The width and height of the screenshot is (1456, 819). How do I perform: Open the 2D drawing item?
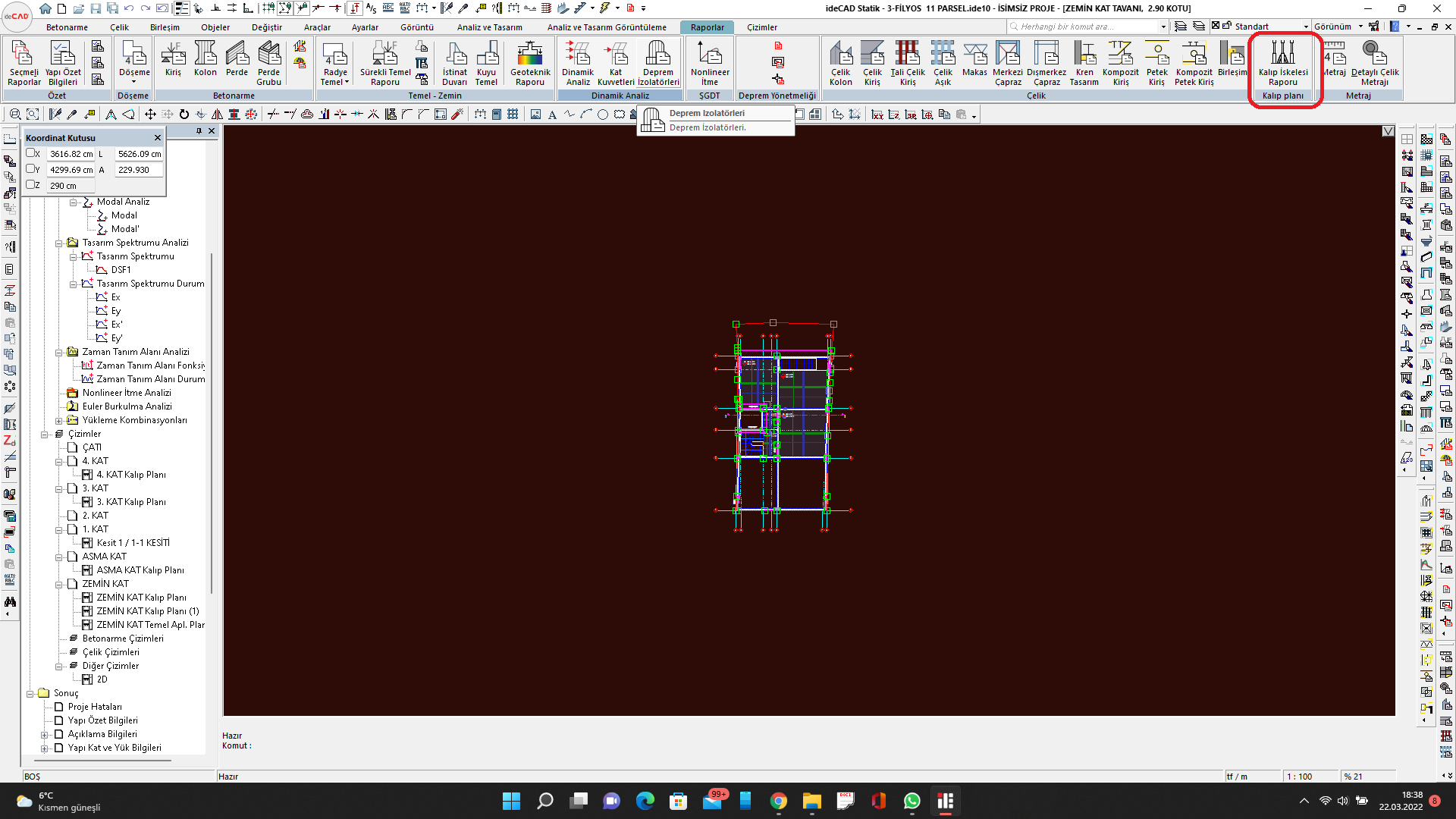click(102, 679)
